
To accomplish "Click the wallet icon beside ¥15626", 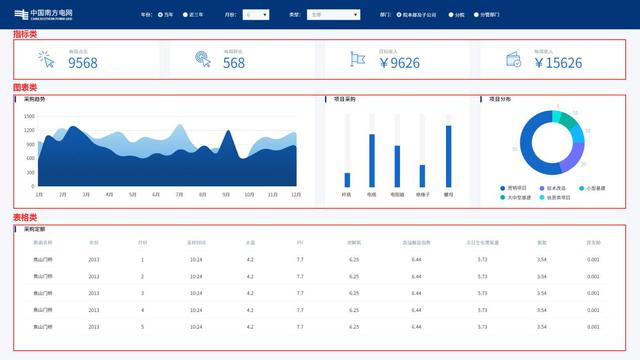I will tap(513, 60).
